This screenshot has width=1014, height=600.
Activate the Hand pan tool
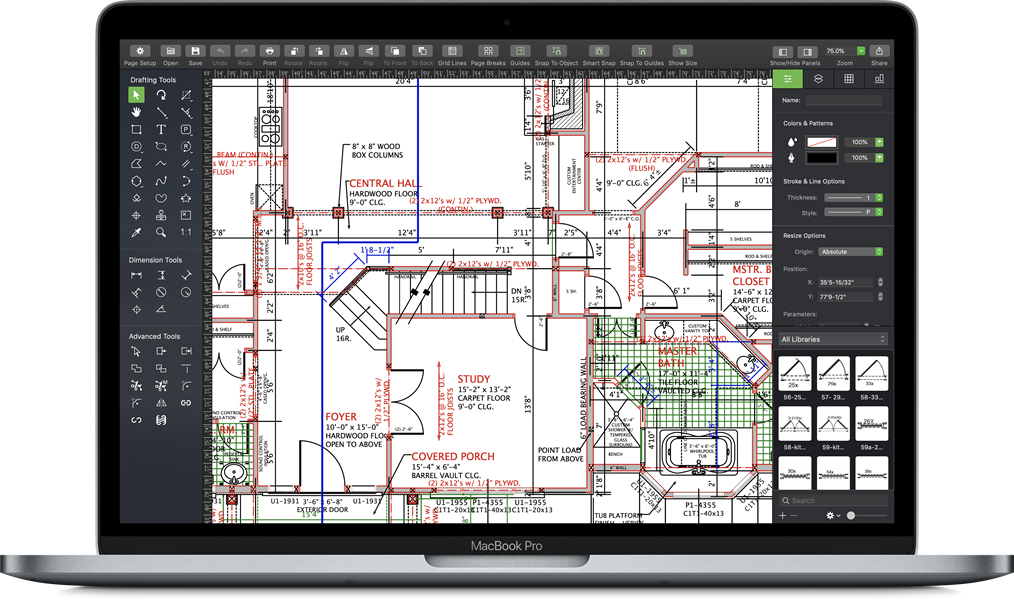tap(138, 112)
